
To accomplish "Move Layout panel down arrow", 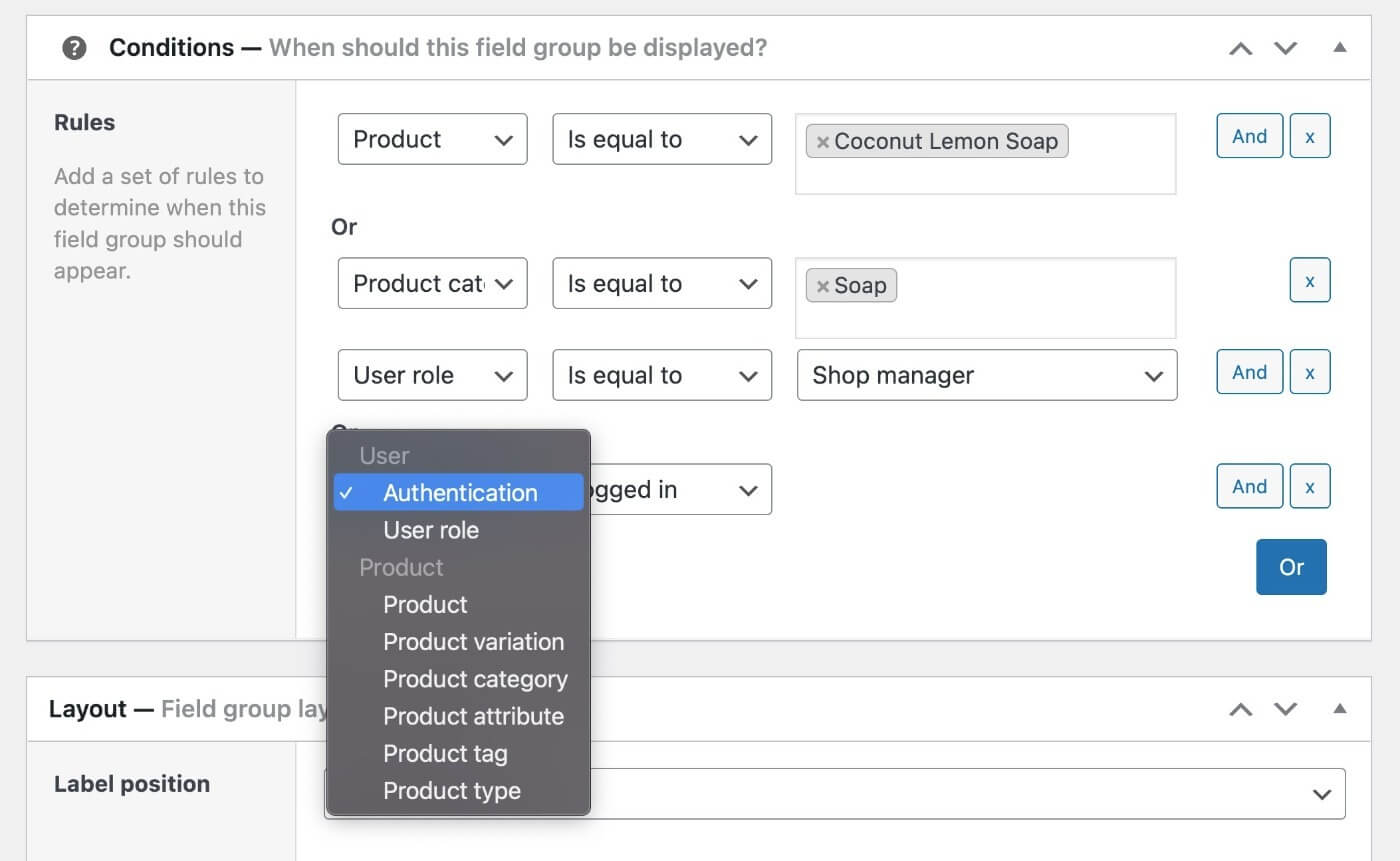I will pos(1285,709).
